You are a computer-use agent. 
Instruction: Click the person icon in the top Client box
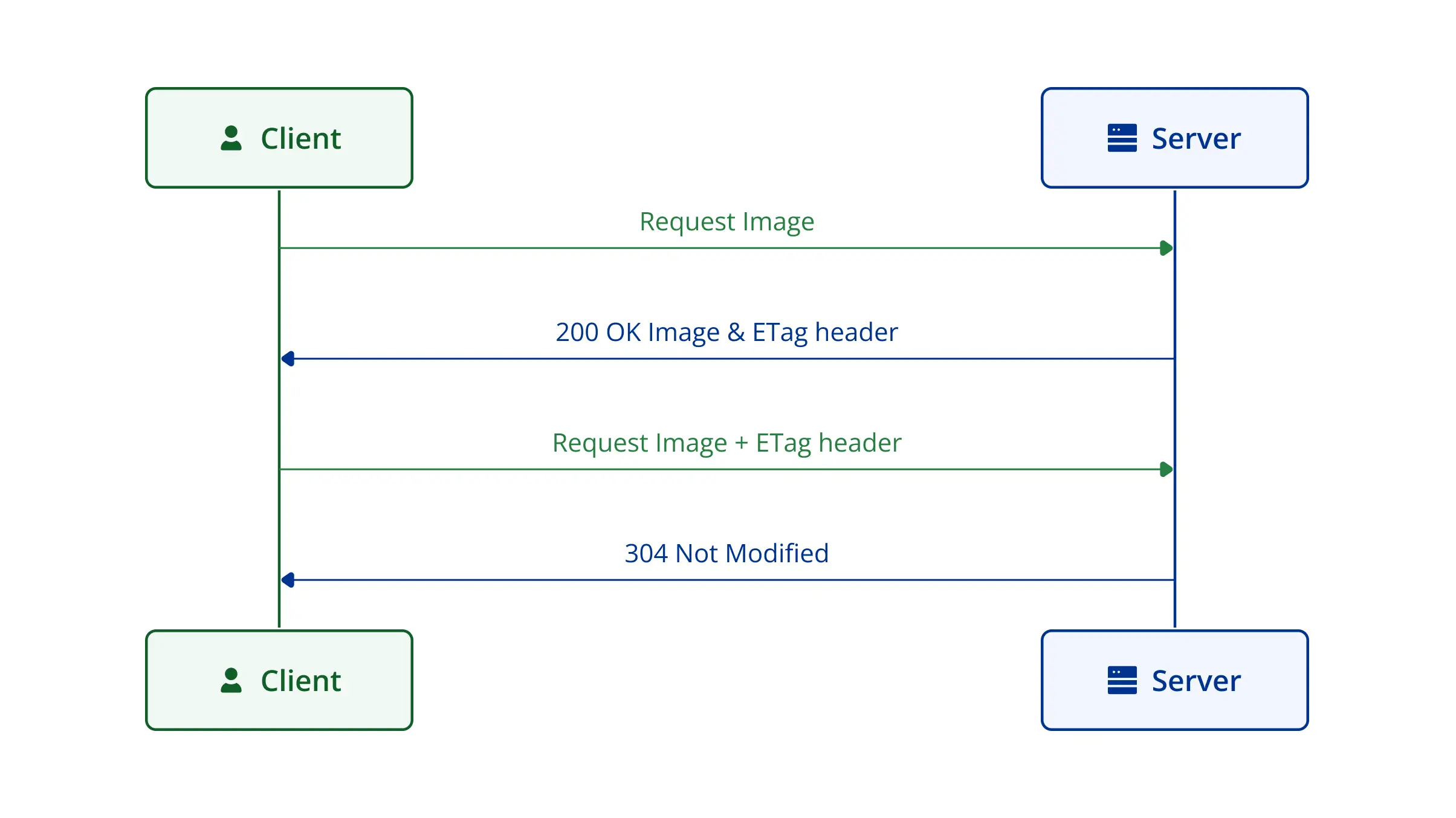pyautogui.click(x=231, y=138)
